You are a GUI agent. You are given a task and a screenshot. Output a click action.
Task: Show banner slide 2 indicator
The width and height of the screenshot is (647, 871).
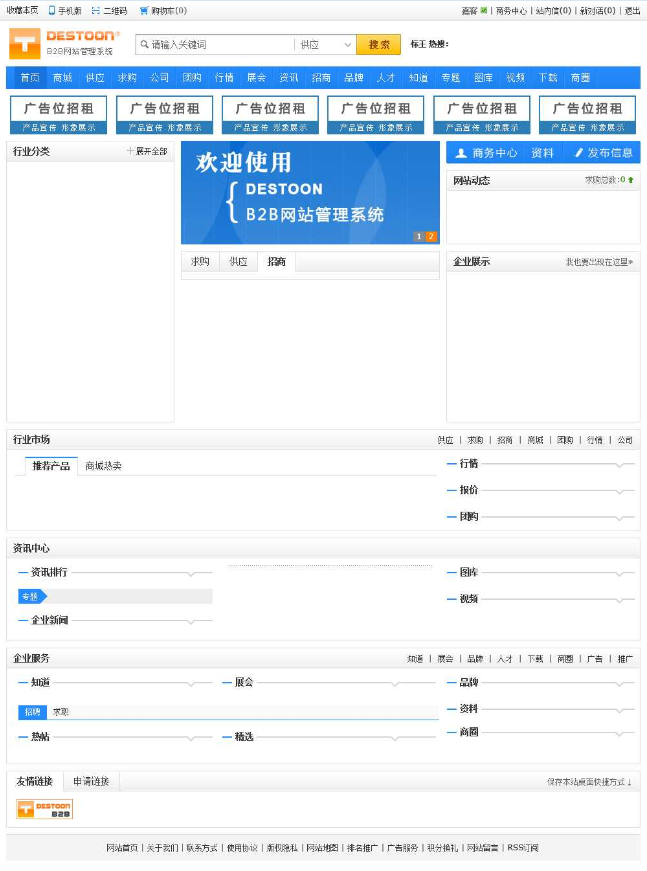[x=431, y=236]
